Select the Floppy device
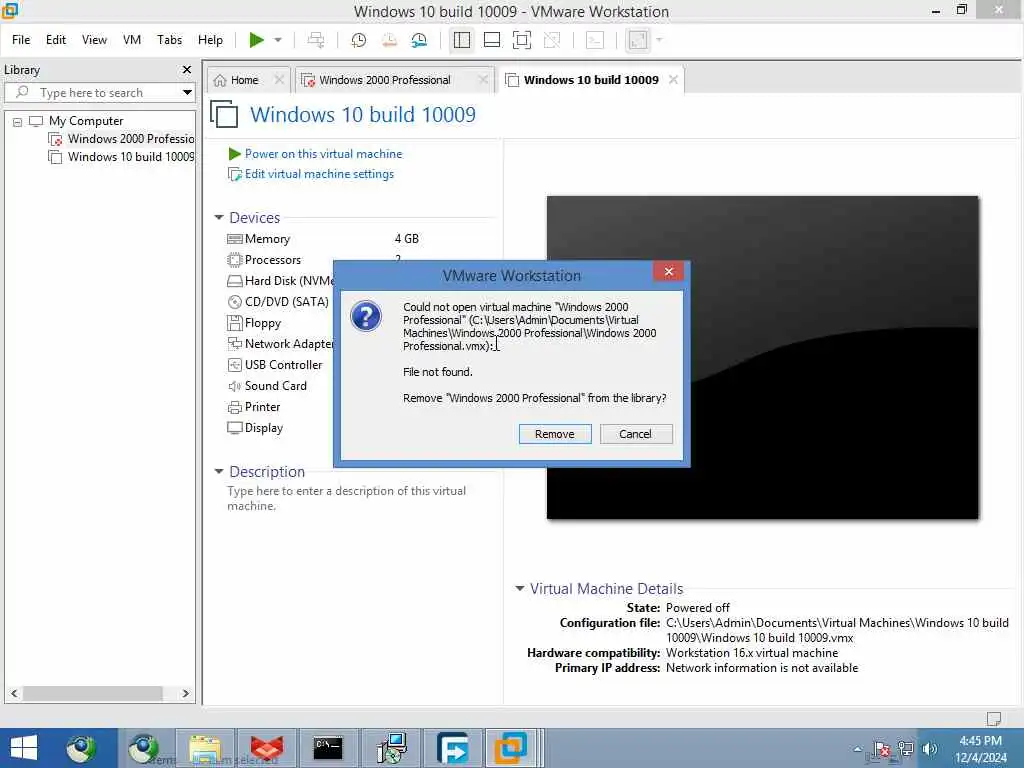The image size is (1024, 768). [263, 323]
